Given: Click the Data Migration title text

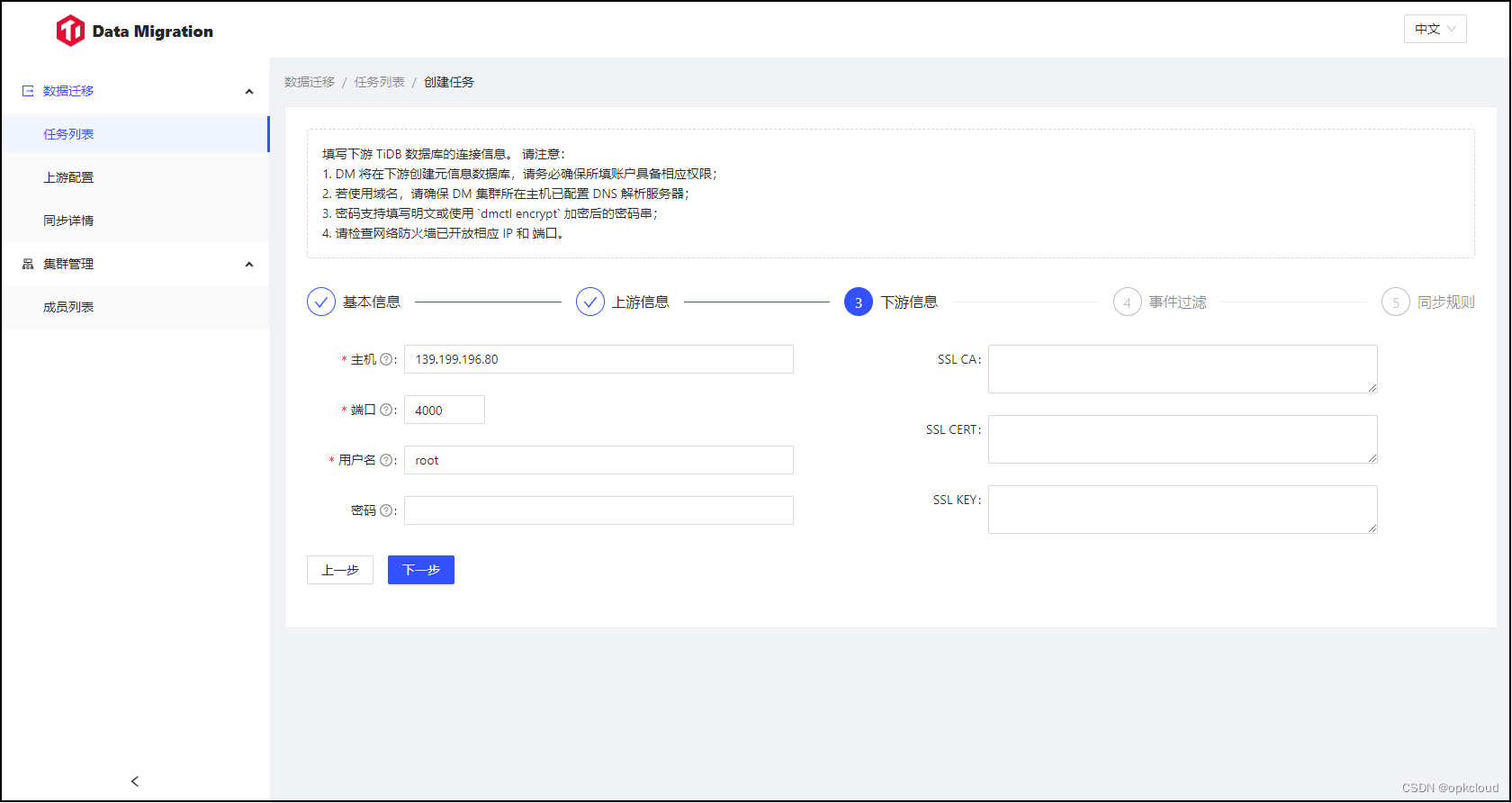Looking at the screenshot, I should pyautogui.click(x=153, y=32).
